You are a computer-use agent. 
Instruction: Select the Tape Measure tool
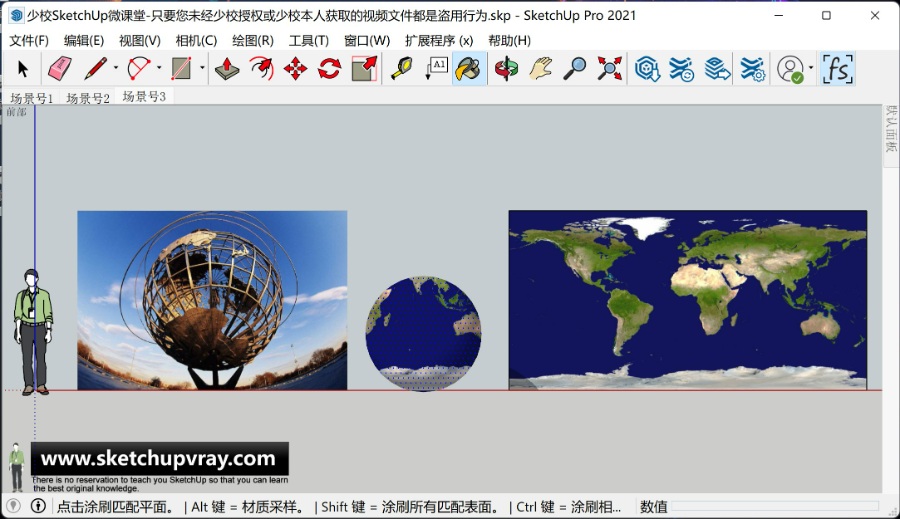pos(402,69)
